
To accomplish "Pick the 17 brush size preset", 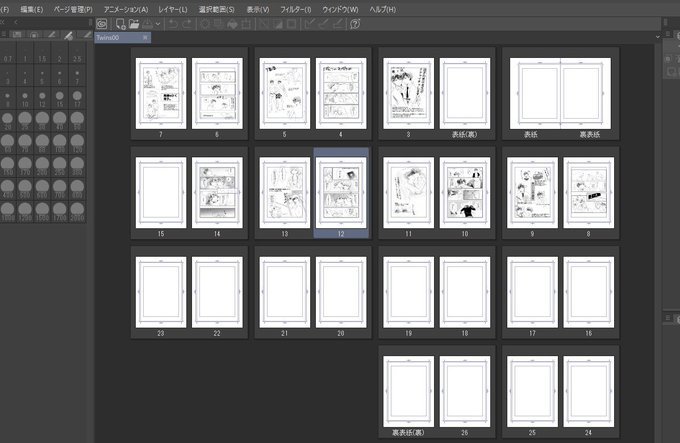I will pyautogui.click(x=77, y=98).
